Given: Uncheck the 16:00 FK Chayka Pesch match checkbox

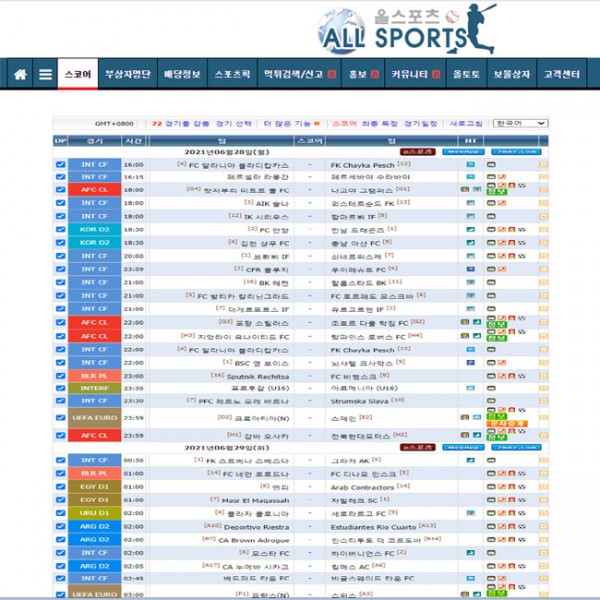Looking at the screenshot, I should coord(60,164).
